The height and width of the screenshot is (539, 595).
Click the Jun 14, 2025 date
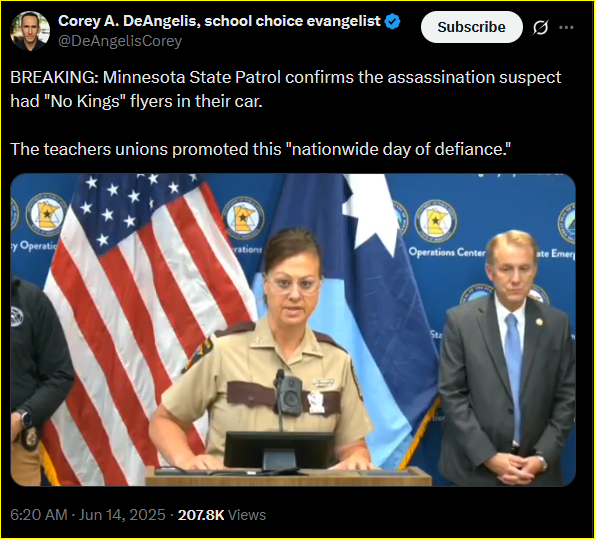(x=122, y=515)
